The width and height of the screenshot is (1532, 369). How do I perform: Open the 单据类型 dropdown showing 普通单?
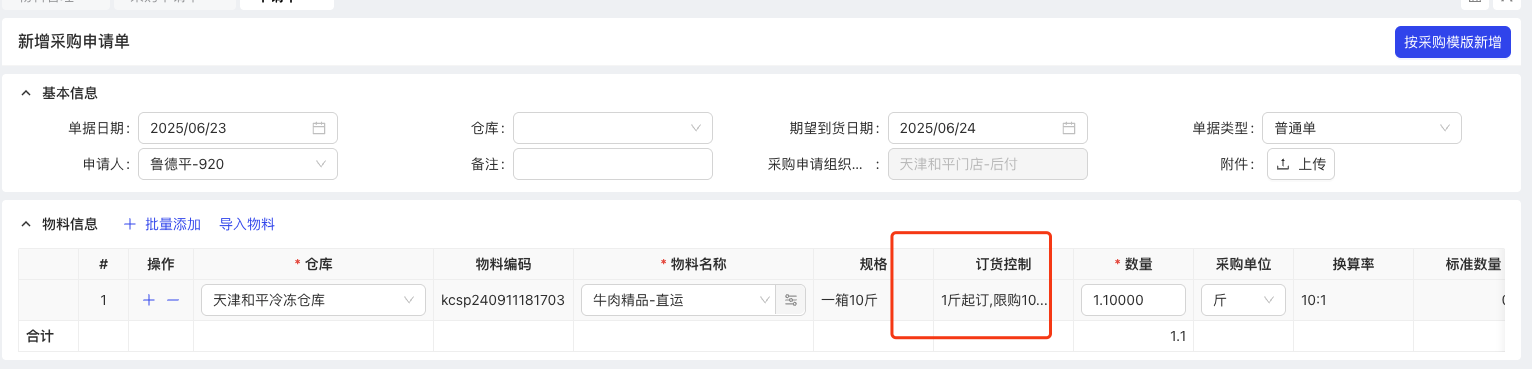[1362, 128]
